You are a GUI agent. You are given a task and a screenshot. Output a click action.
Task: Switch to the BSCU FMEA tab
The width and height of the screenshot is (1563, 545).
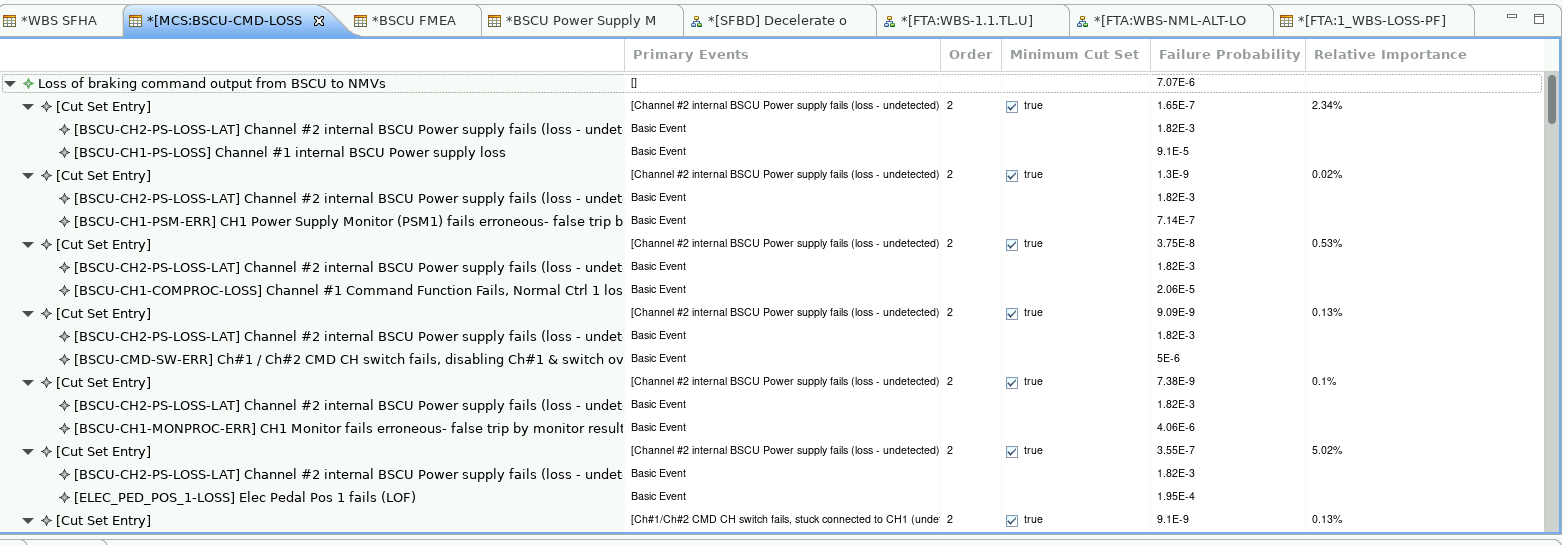pos(414,21)
